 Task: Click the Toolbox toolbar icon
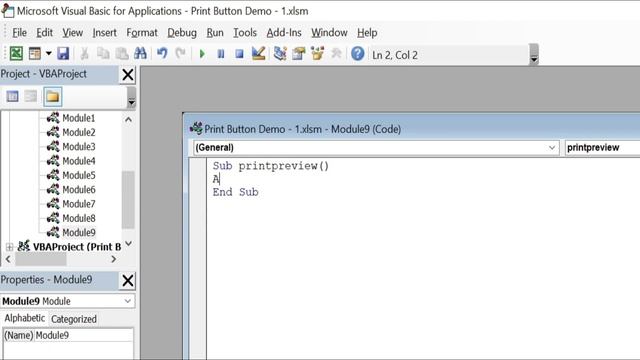(336, 53)
